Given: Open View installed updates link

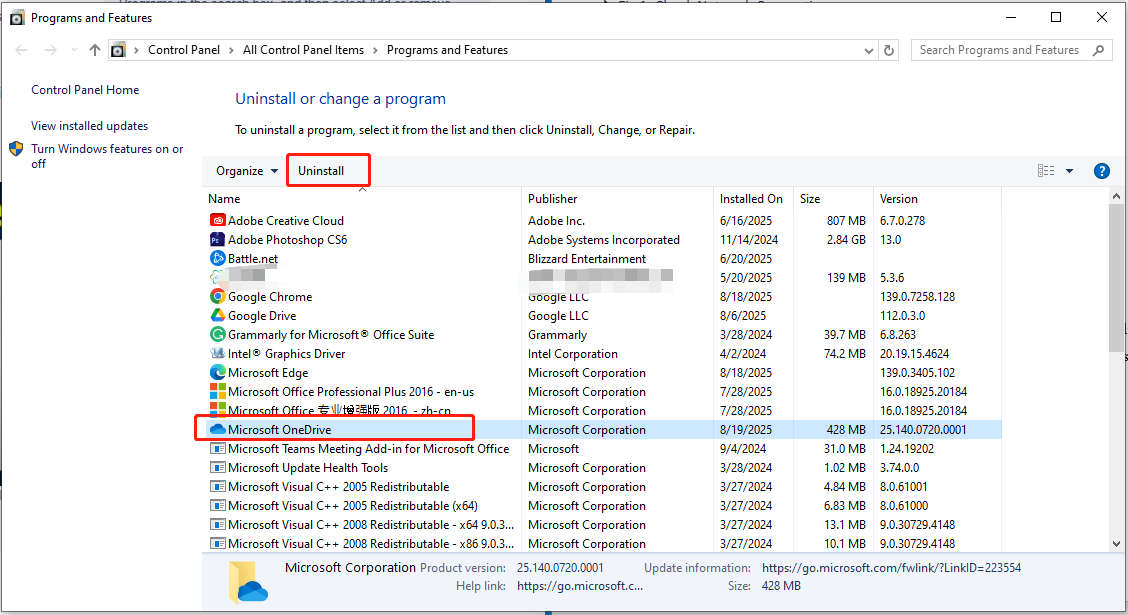Looking at the screenshot, I should click(89, 126).
